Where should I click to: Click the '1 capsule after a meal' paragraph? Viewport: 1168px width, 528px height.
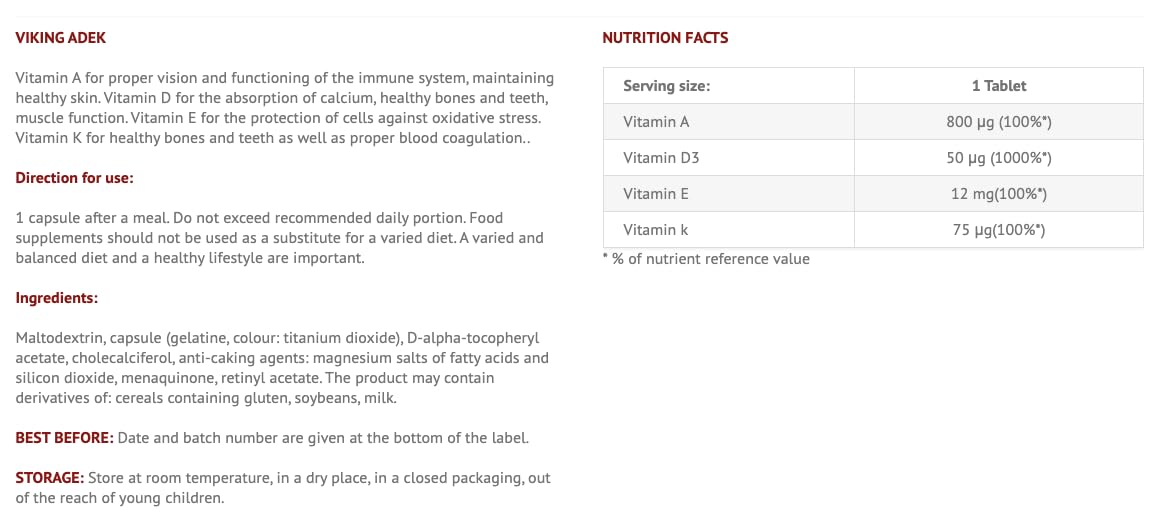coord(280,238)
